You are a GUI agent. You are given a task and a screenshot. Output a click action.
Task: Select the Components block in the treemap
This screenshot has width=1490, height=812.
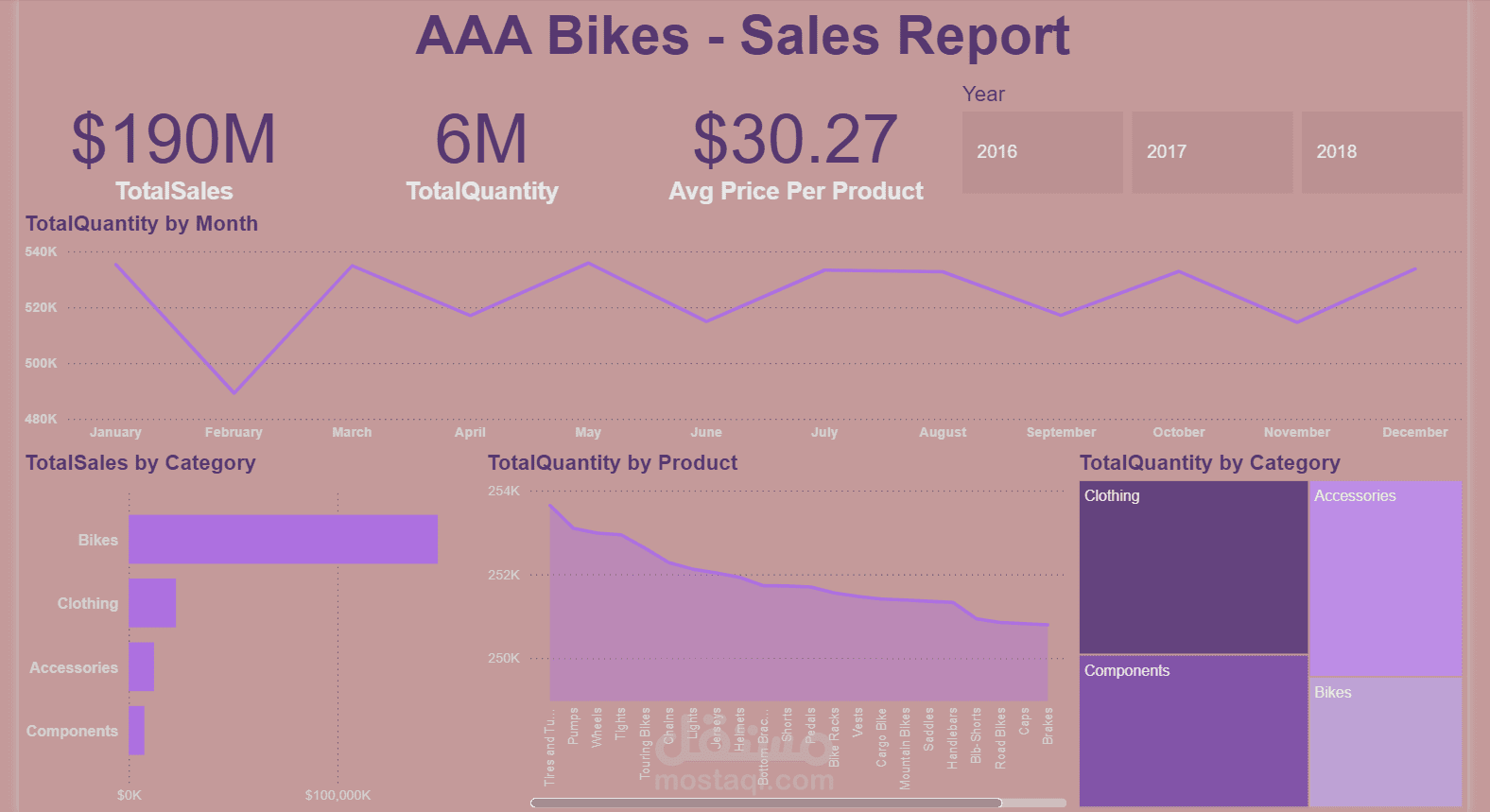(1193, 733)
